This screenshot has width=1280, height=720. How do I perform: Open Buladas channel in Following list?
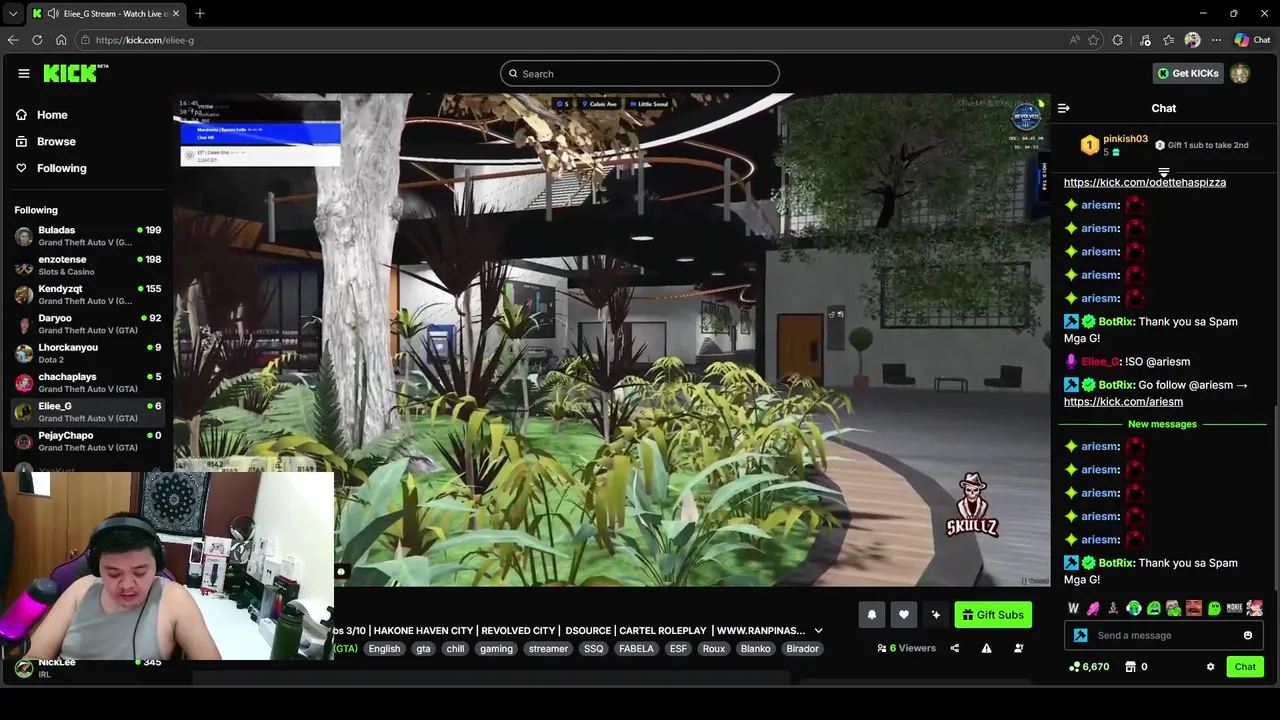[87, 236]
